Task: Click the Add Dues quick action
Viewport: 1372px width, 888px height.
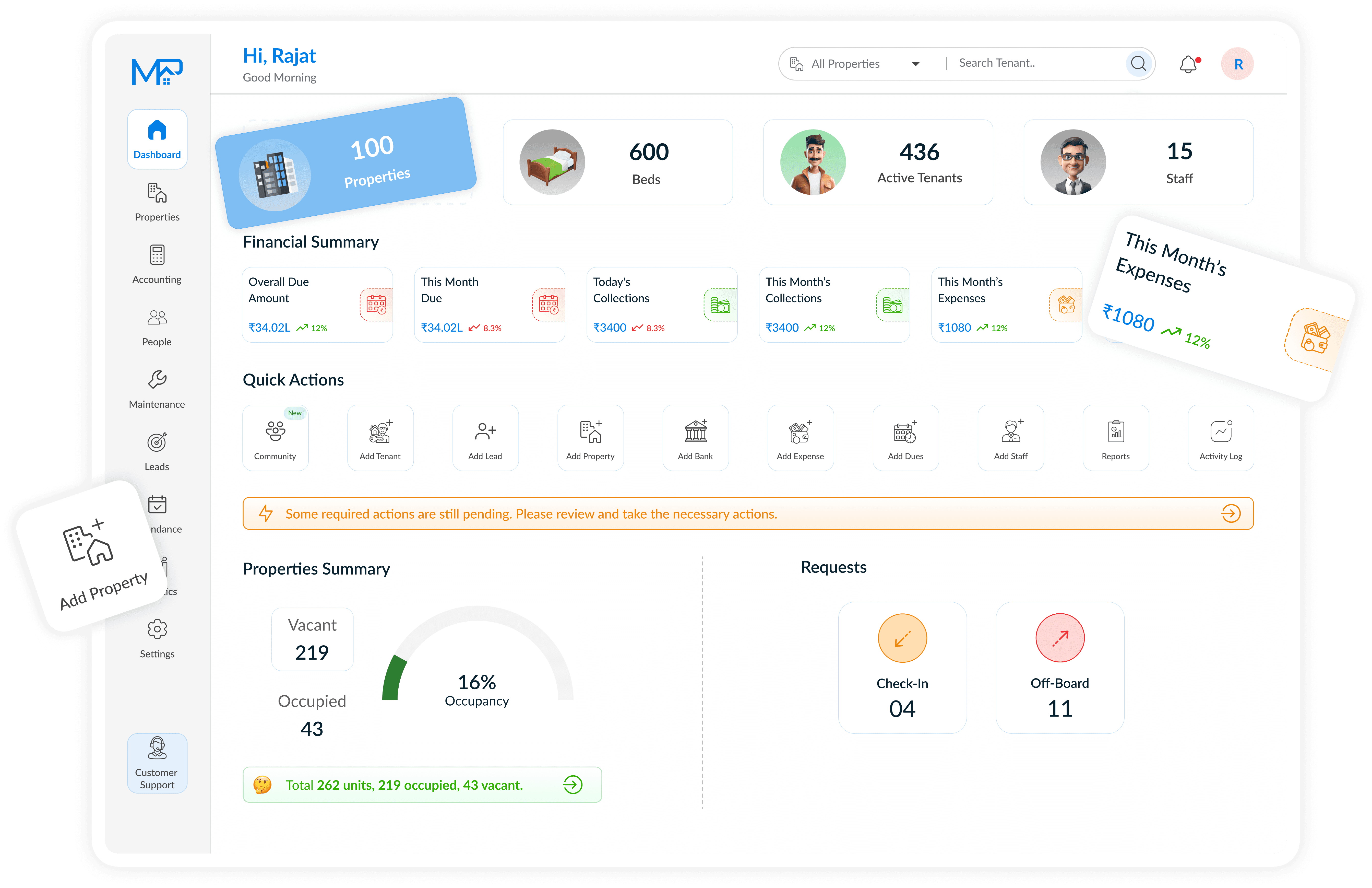Action: 906,438
